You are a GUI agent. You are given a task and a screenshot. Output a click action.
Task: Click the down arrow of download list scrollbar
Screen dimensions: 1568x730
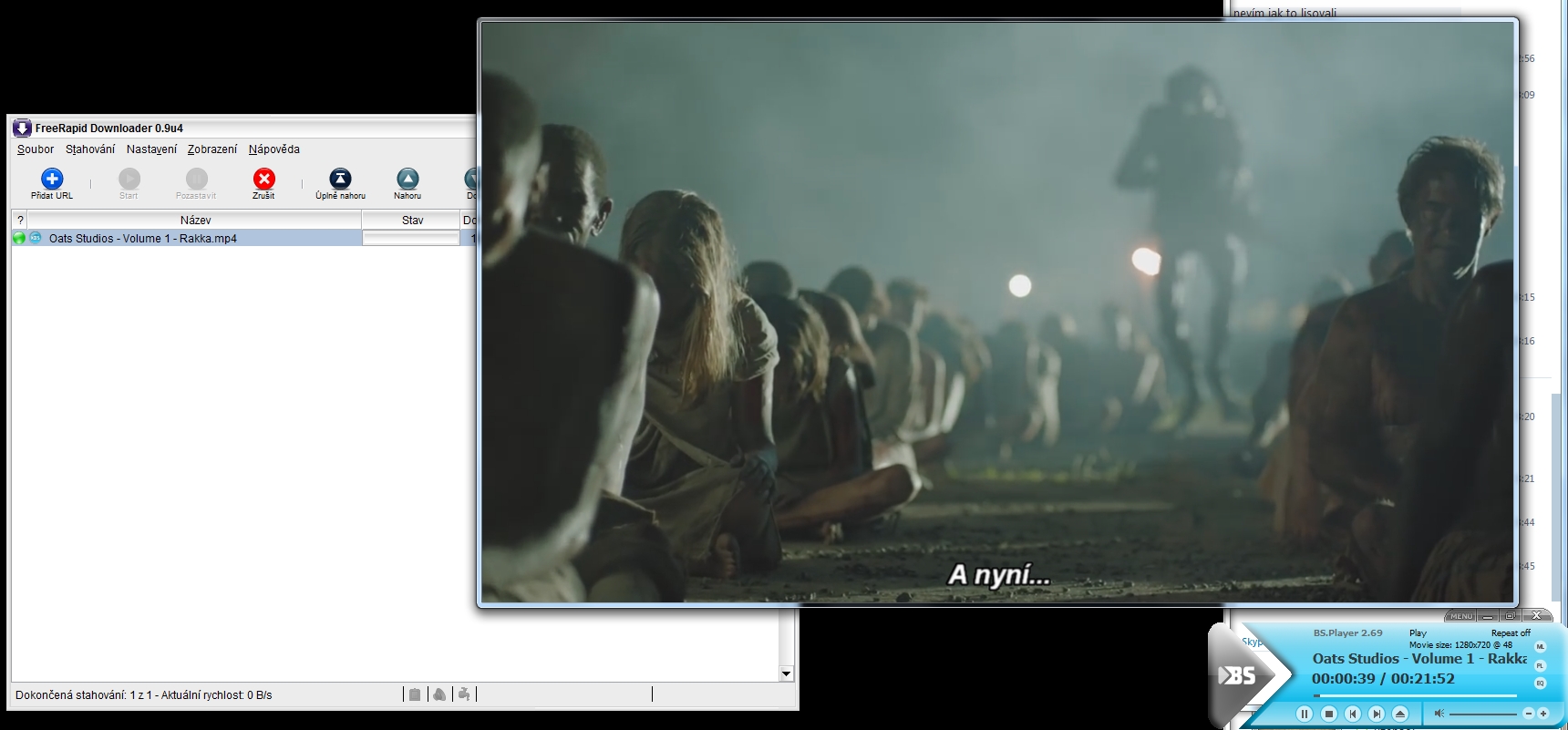(x=787, y=674)
